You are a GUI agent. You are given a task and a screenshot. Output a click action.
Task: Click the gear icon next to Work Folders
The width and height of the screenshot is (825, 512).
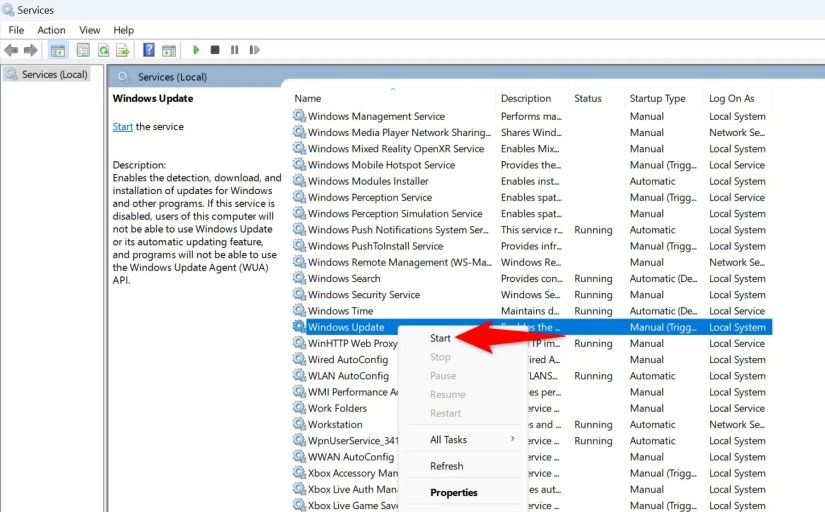point(299,408)
